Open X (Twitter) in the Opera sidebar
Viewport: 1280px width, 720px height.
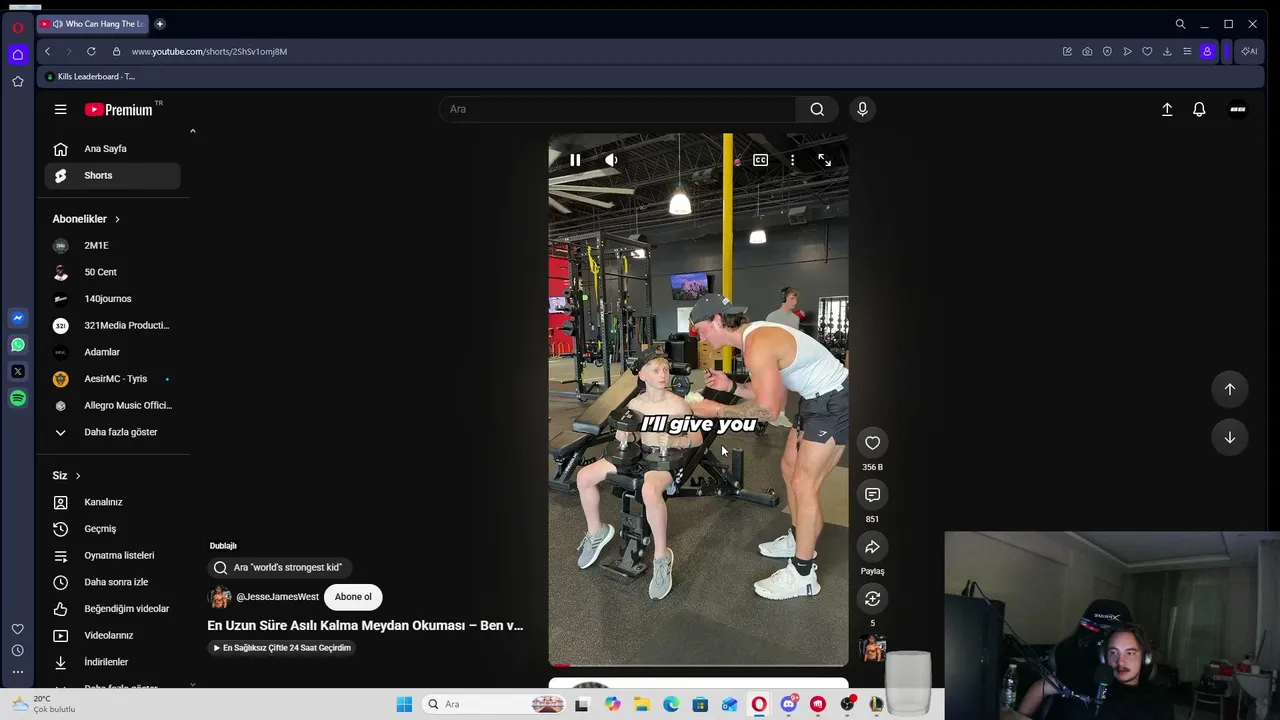click(x=18, y=372)
